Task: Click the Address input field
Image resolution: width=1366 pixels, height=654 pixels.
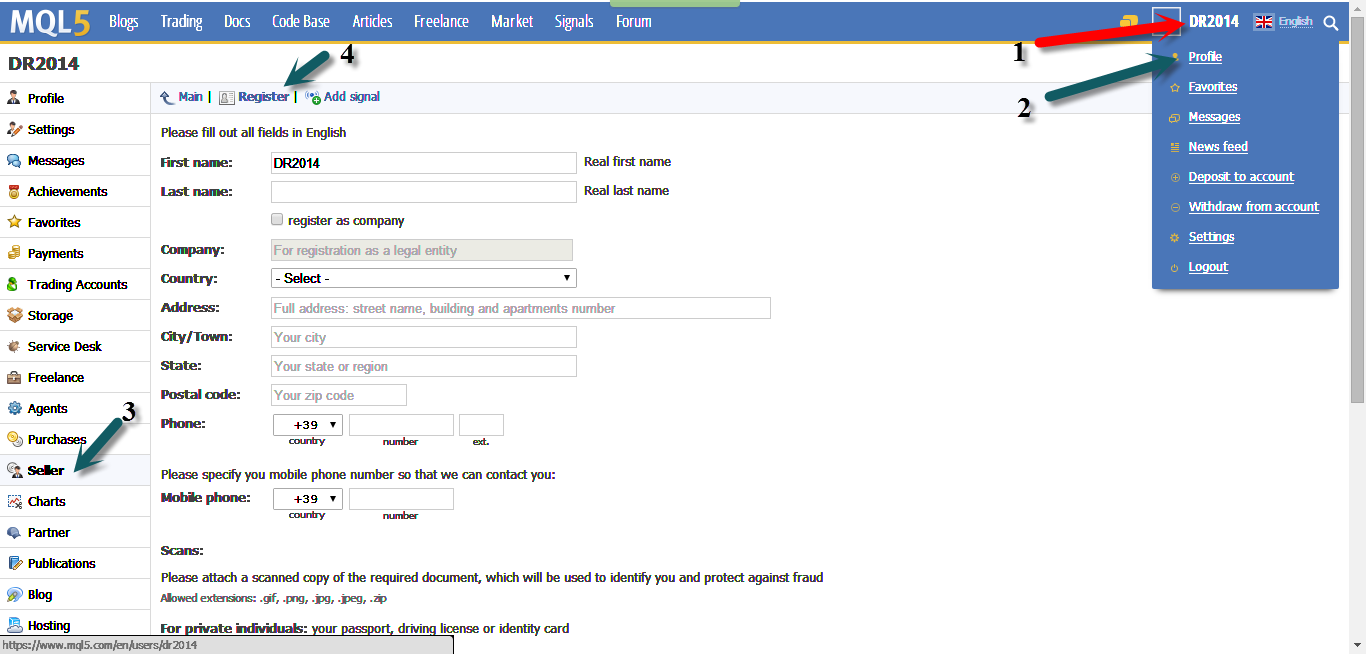Action: coord(521,308)
